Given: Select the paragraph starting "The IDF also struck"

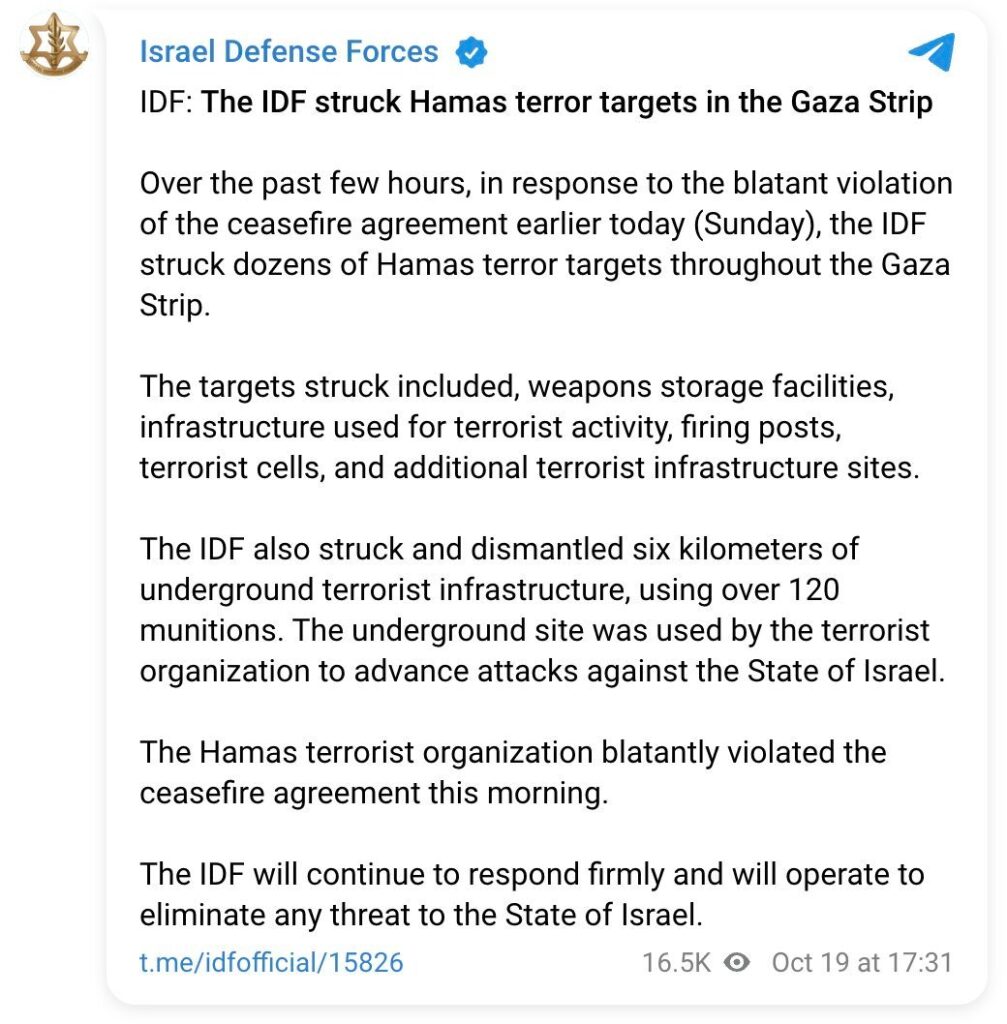Looking at the screenshot, I should (x=541, y=610).
